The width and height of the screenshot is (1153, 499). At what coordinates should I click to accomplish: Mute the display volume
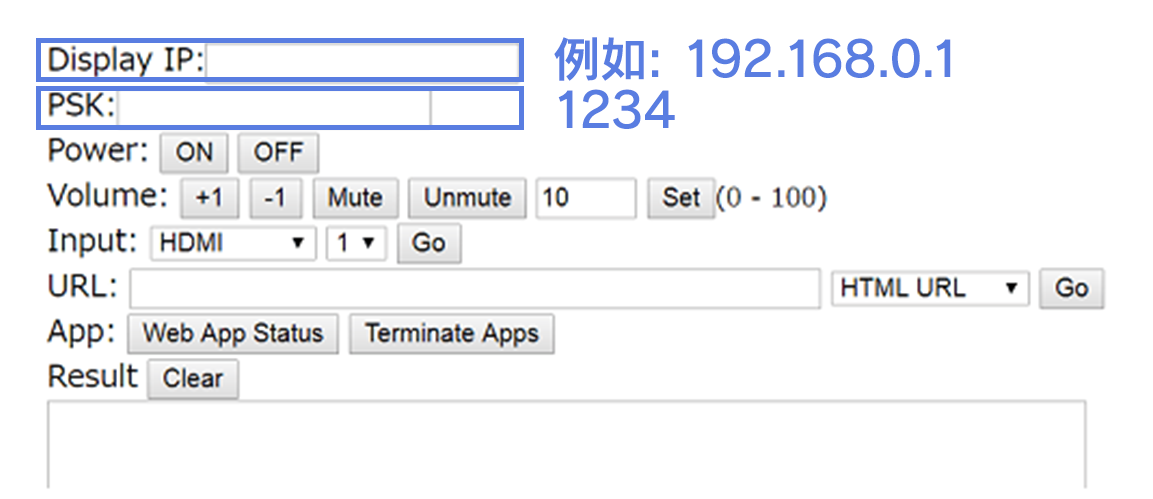(355, 198)
